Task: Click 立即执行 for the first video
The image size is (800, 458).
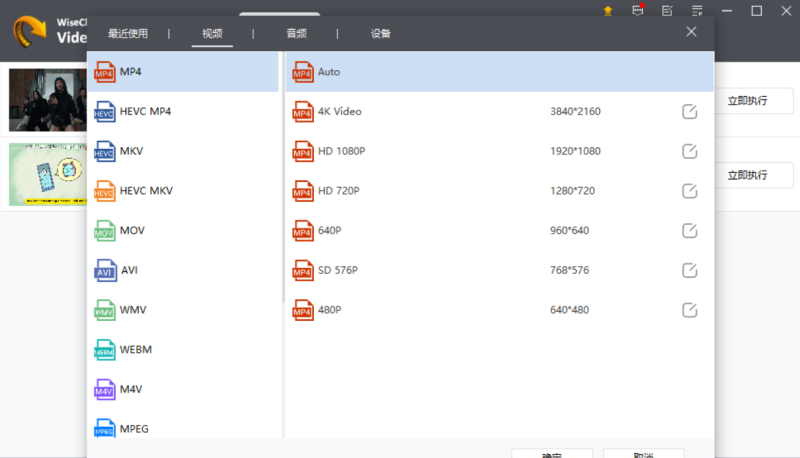Action: click(x=747, y=101)
